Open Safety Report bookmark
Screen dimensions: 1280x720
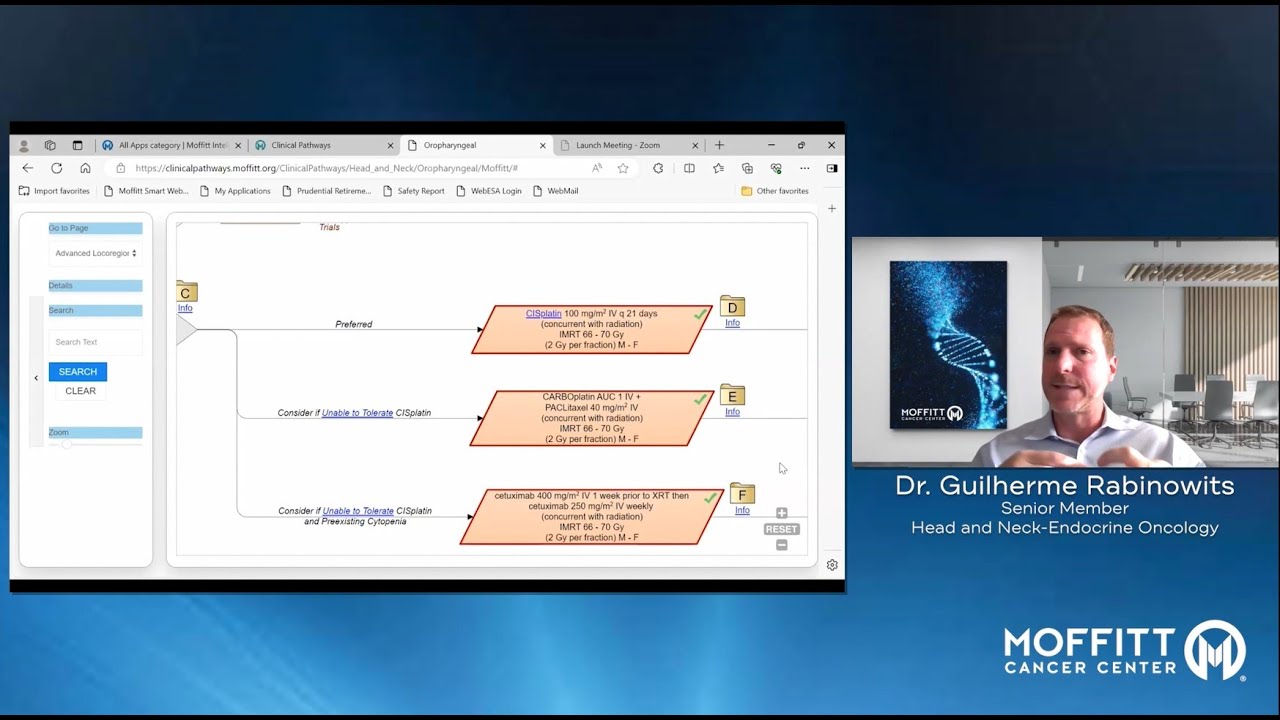(x=413, y=191)
